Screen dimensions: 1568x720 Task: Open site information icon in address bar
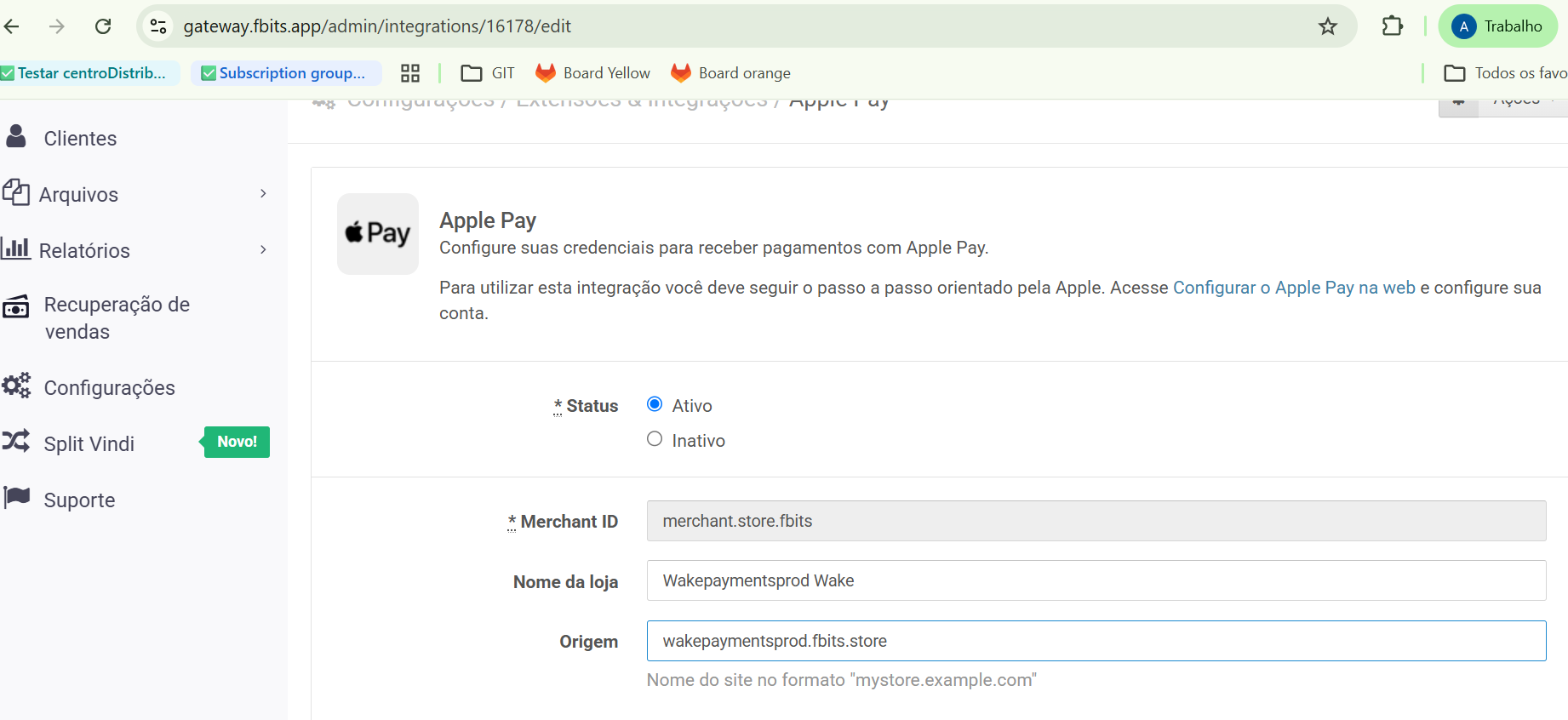point(158,26)
